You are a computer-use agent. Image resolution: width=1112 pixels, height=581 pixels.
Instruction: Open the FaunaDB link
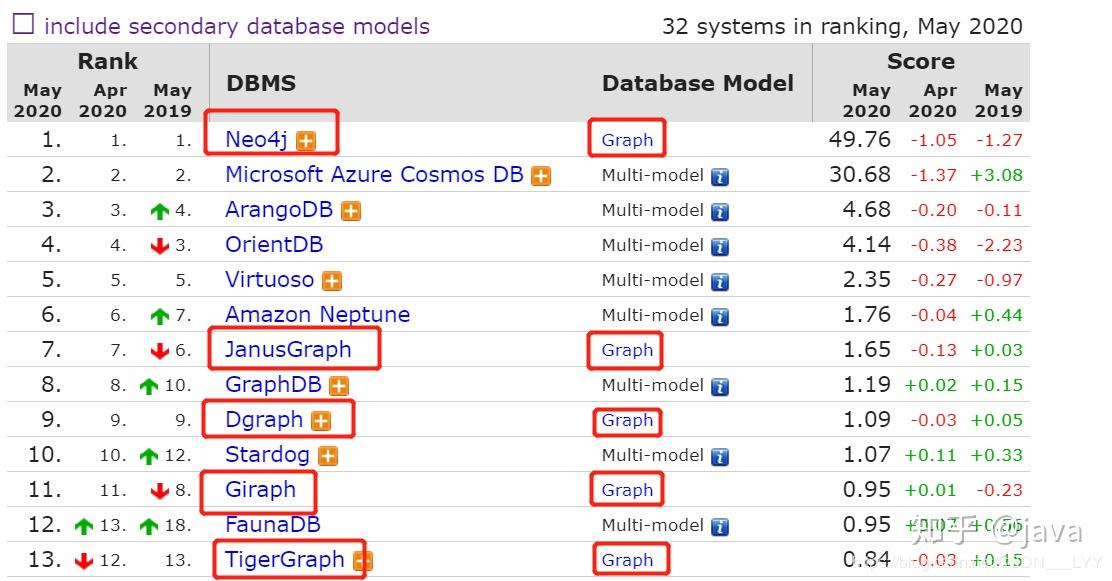[x=273, y=525]
